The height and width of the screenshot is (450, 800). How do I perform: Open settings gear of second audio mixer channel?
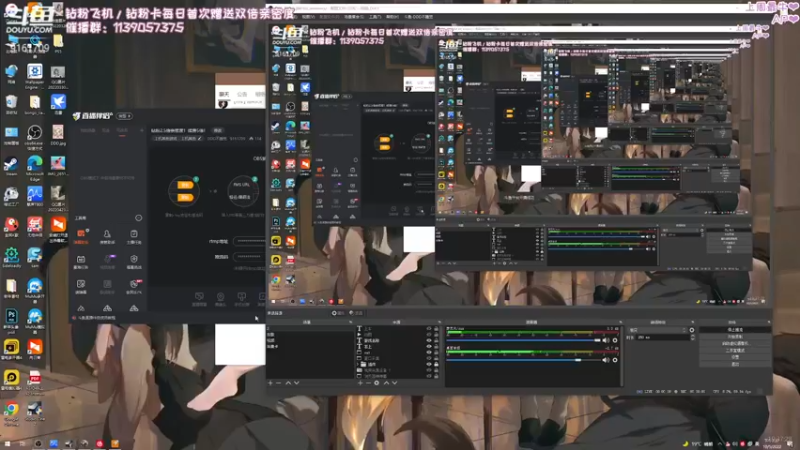point(615,360)
